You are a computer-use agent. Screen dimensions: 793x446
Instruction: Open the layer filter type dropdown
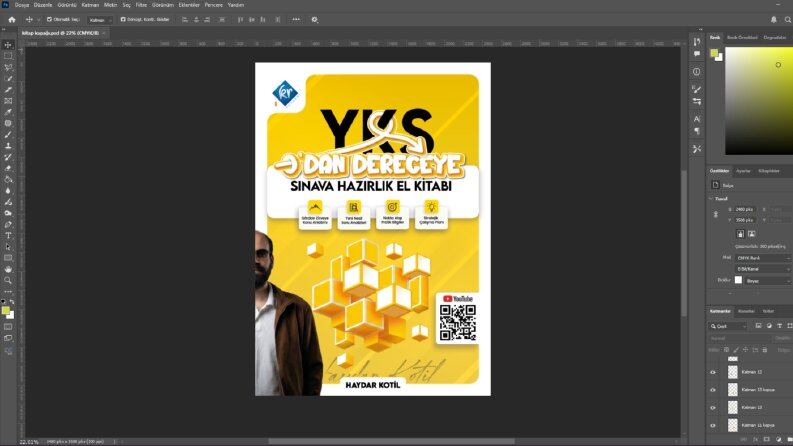click(x=728, y=326)
